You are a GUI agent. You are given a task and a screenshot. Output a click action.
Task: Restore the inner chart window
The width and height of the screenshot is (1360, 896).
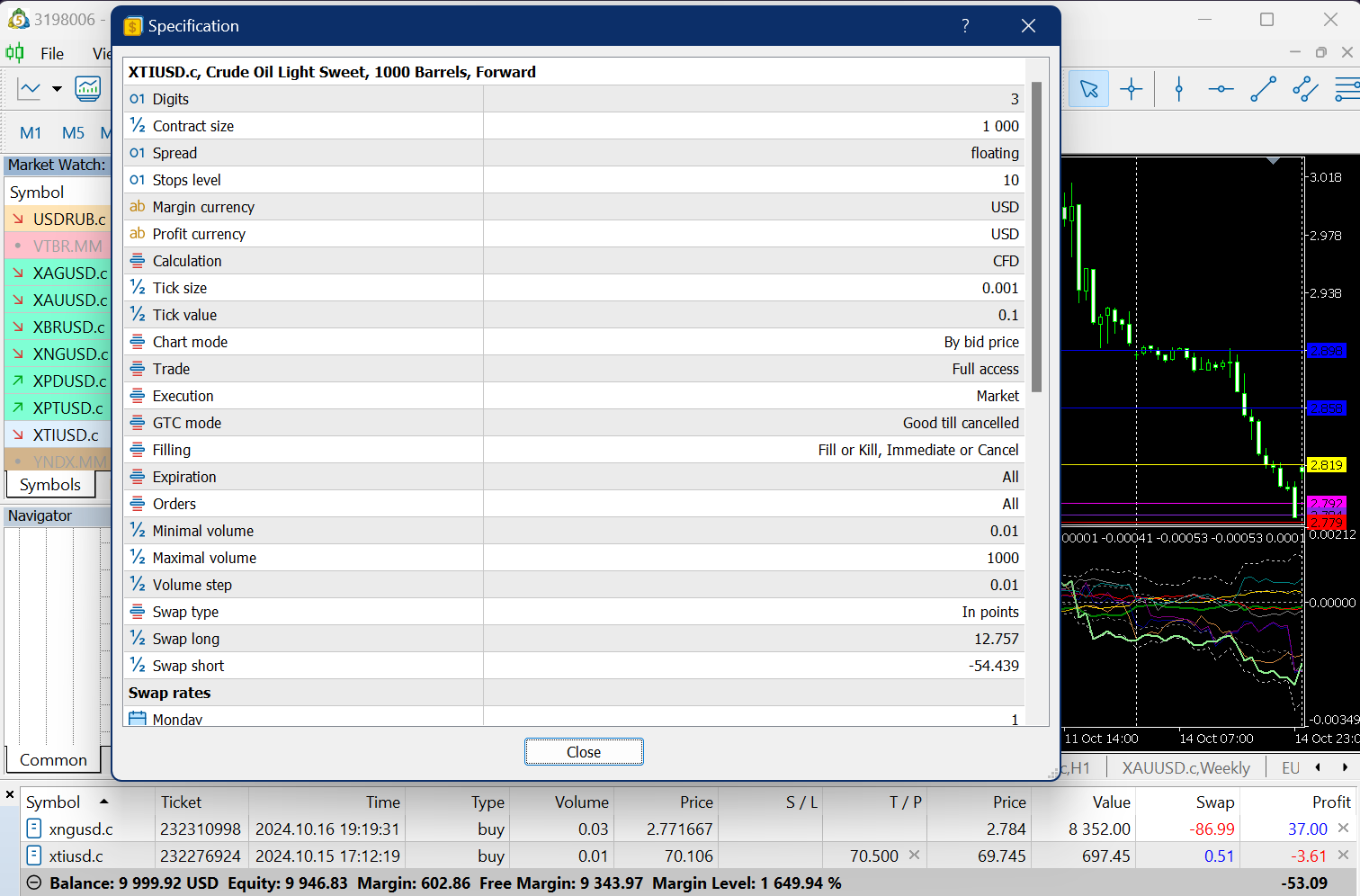tap(1320, 52)
